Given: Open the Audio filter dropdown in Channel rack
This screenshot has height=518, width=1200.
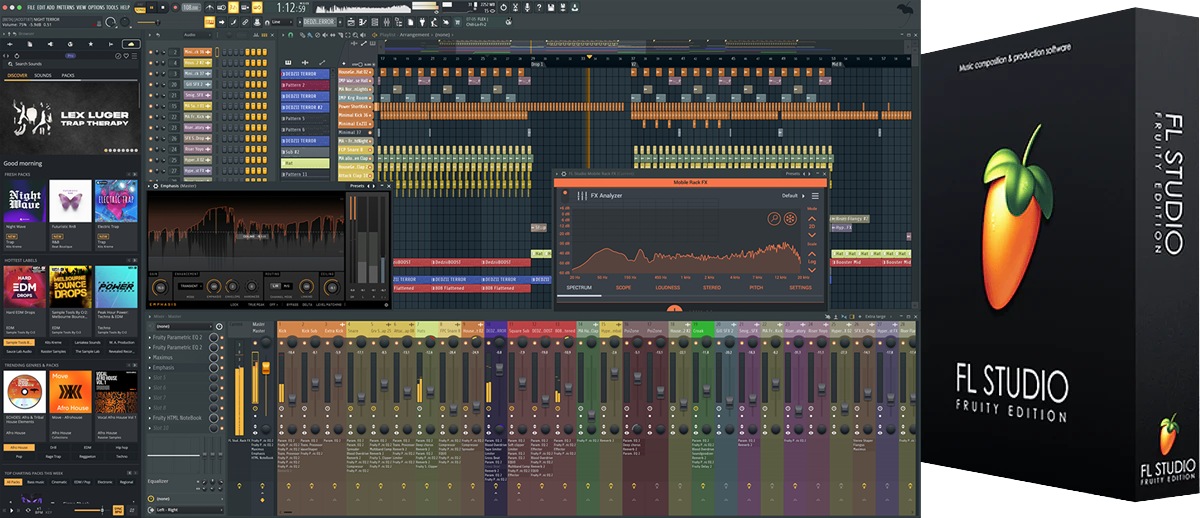Looking at the screenshot, I should tap(197, 35).
